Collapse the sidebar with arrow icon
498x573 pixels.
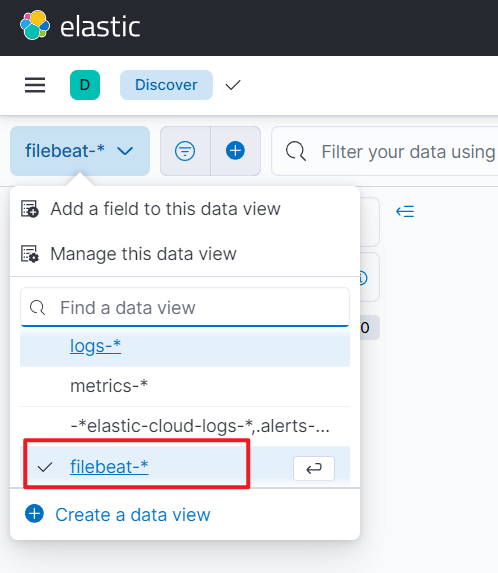pos(405,211)
